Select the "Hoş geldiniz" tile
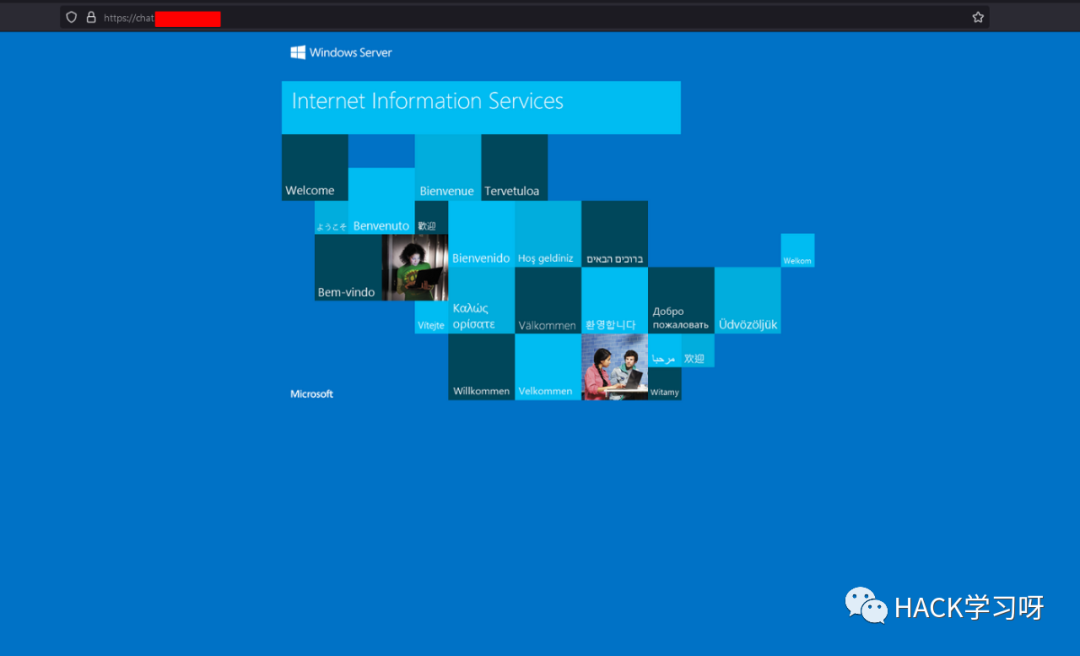Viewport: 1080px width, 656px height. point(548,234)
